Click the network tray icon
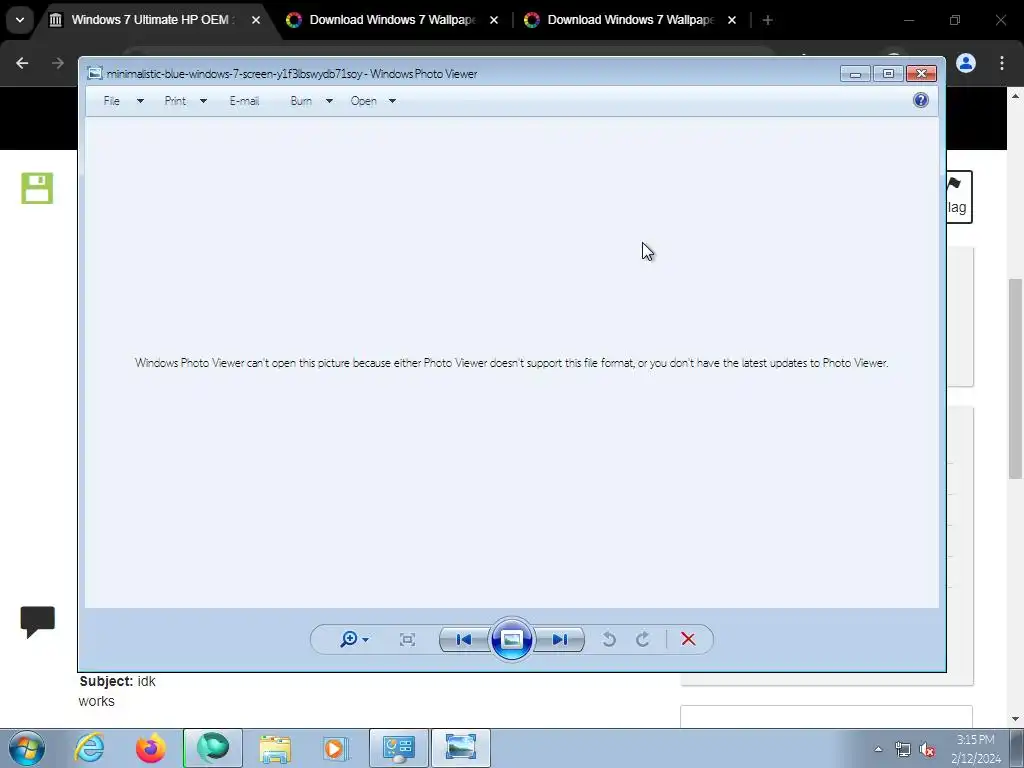Image resolution: width=1024 pixels, height=768 pixels. [903, 750]
